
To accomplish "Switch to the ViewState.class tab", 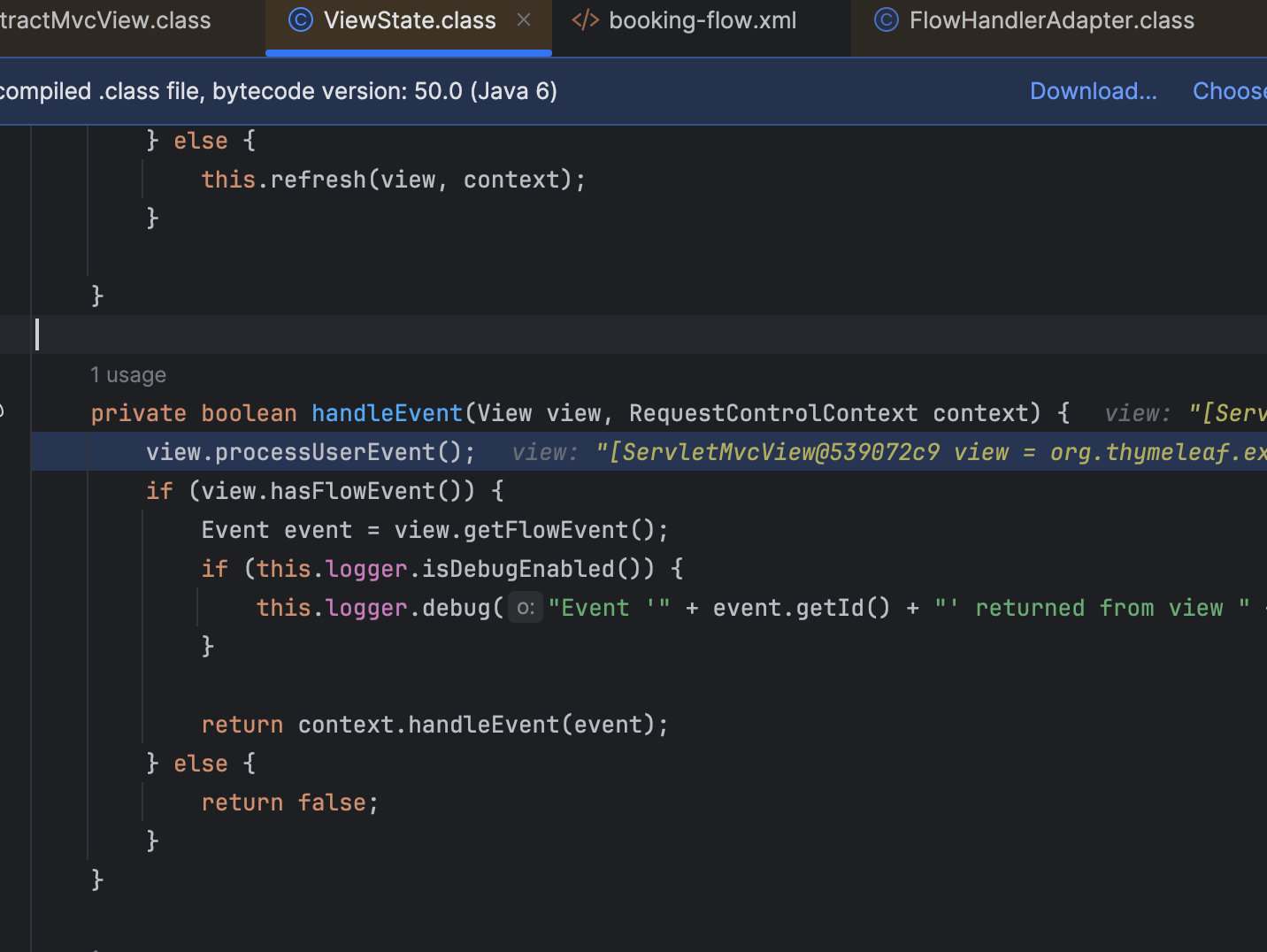I will point(408,20).
